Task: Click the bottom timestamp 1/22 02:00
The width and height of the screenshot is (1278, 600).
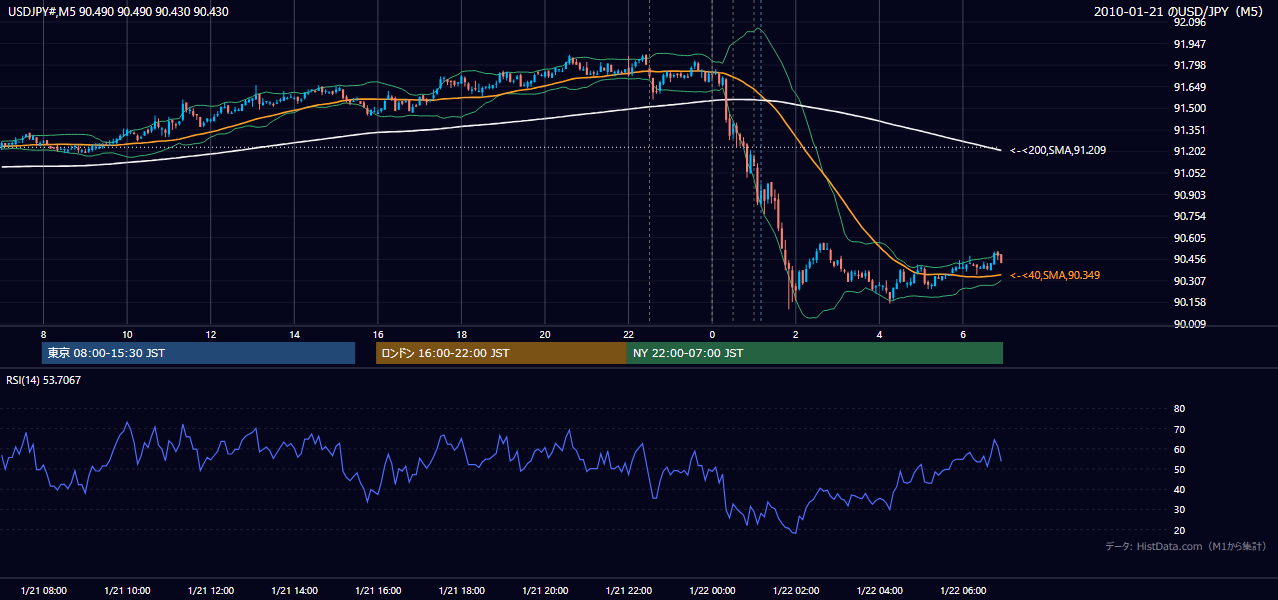Action: pyautogui.click(x=795, y=590)
